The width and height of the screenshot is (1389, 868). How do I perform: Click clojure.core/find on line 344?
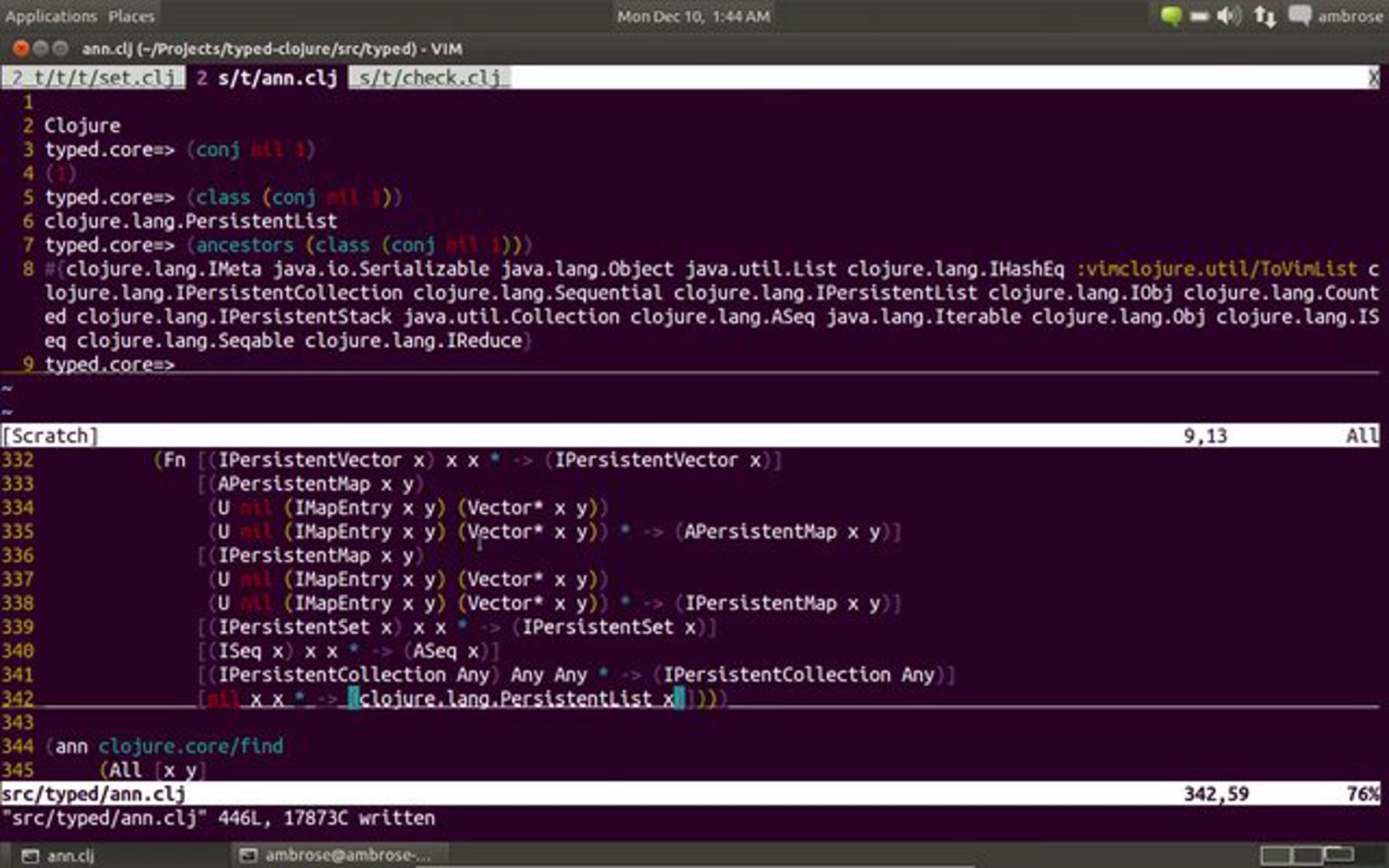191,746
